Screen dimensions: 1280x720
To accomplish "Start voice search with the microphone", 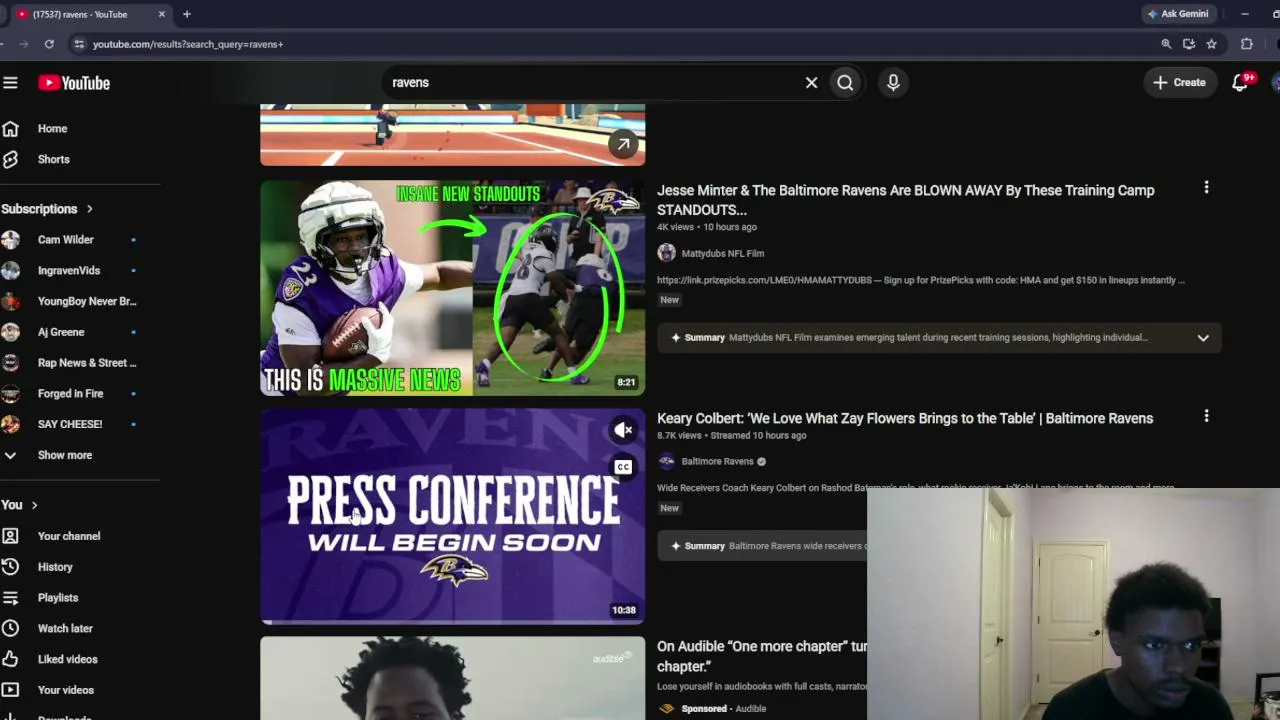I will click(893, 83).
